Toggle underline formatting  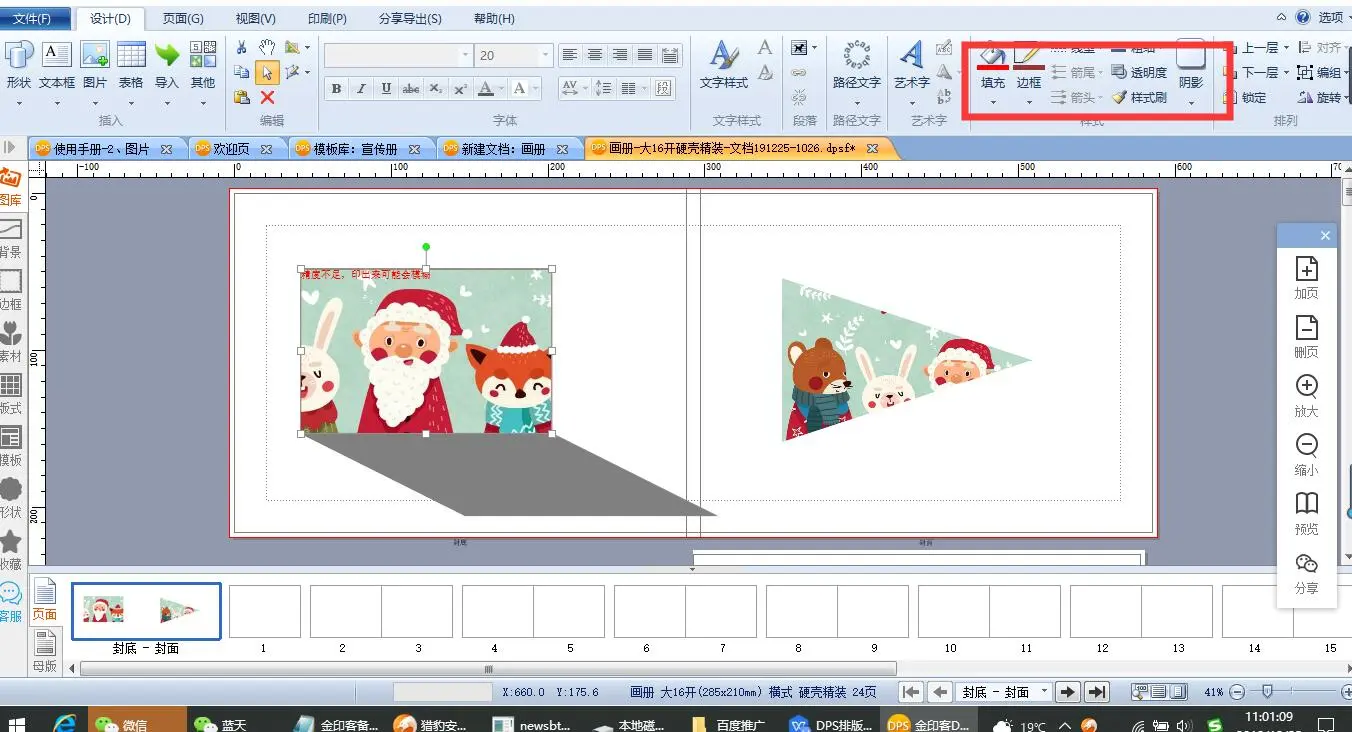386,89
